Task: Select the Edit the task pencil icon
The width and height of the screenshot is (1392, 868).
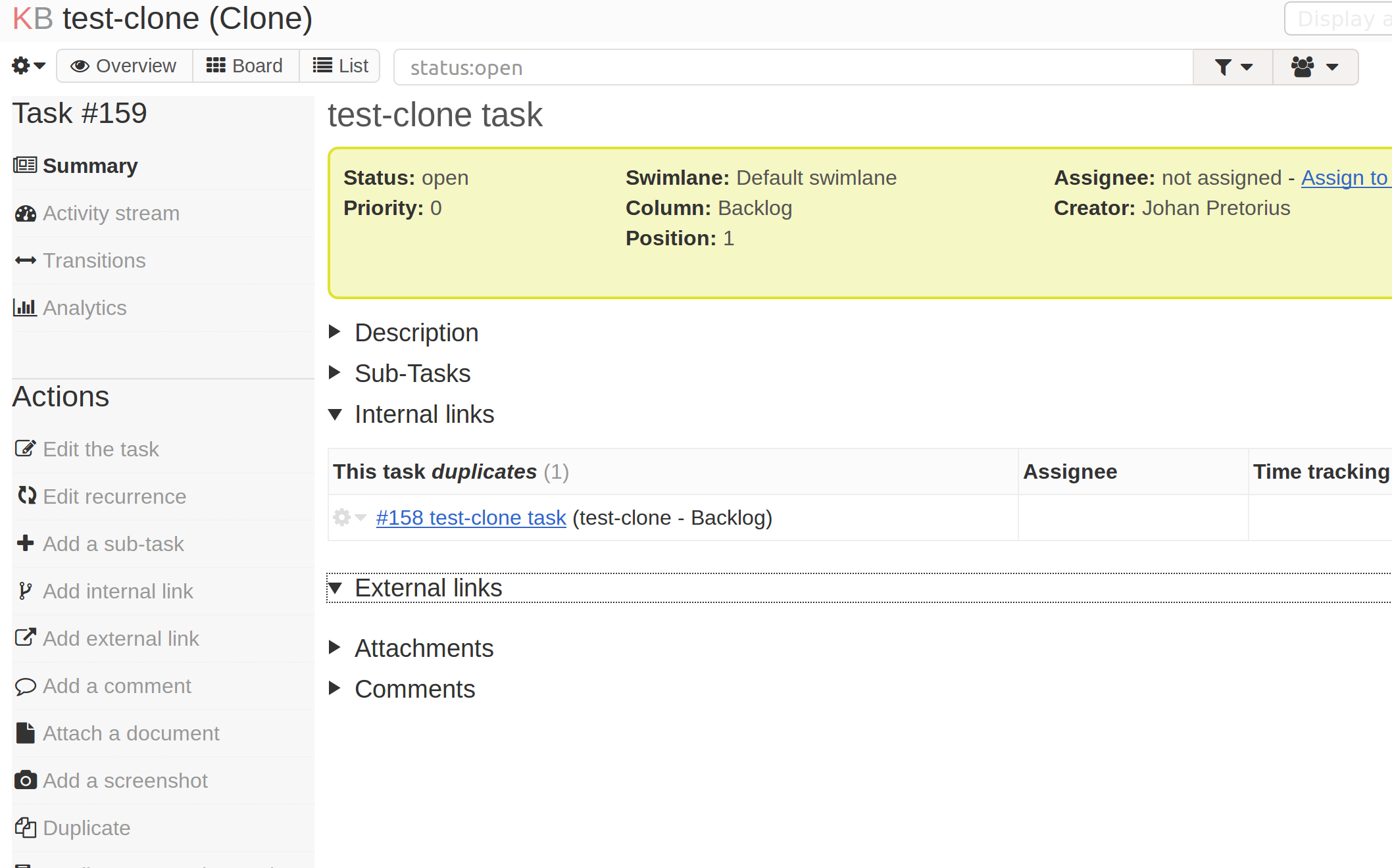Action: [25, 448]
